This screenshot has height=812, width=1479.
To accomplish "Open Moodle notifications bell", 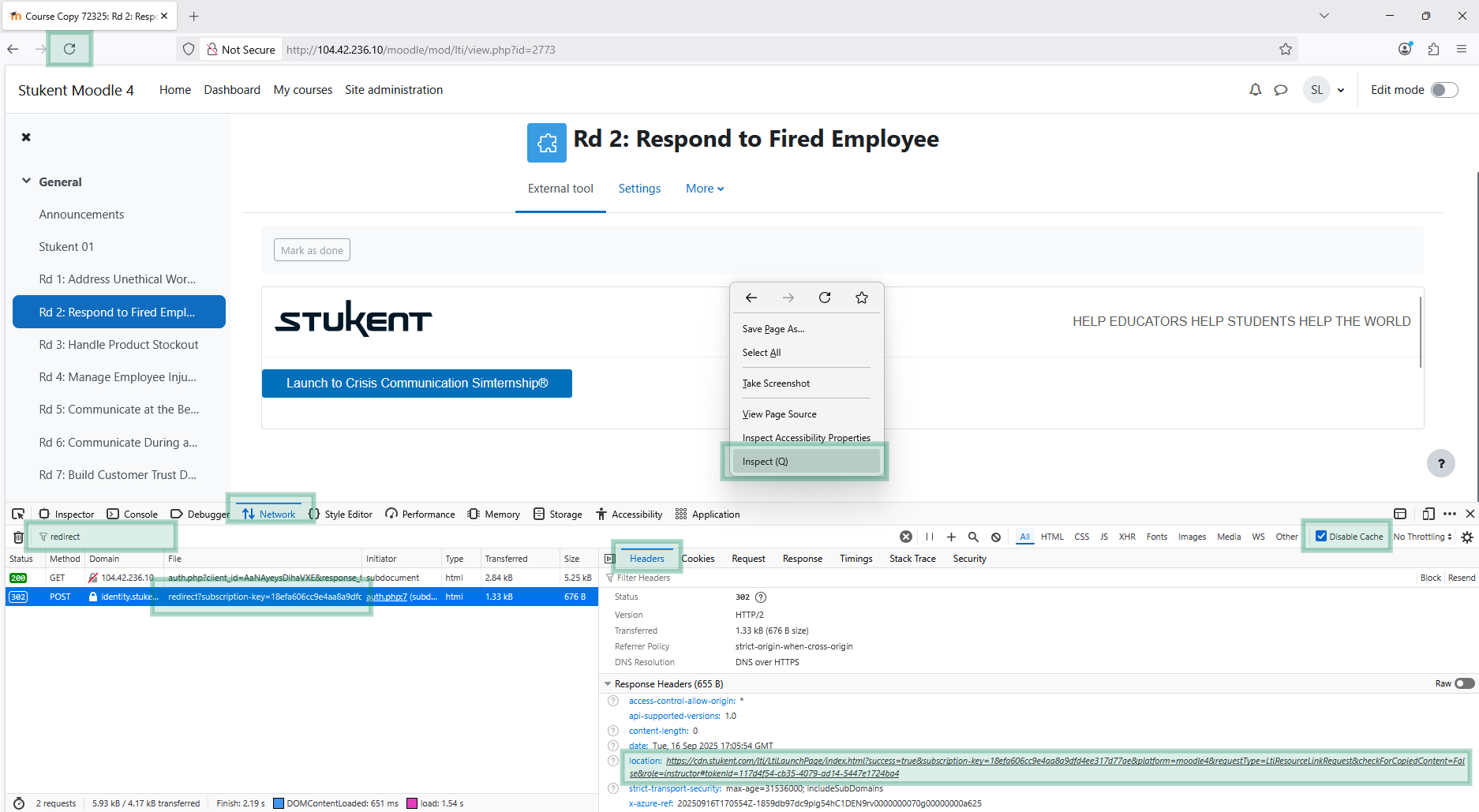I will [x=1255, y=90].
